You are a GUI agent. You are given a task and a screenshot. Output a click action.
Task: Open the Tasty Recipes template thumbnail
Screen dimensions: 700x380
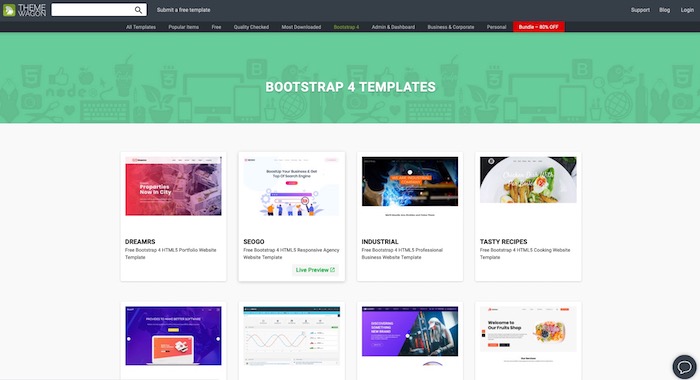528,180
